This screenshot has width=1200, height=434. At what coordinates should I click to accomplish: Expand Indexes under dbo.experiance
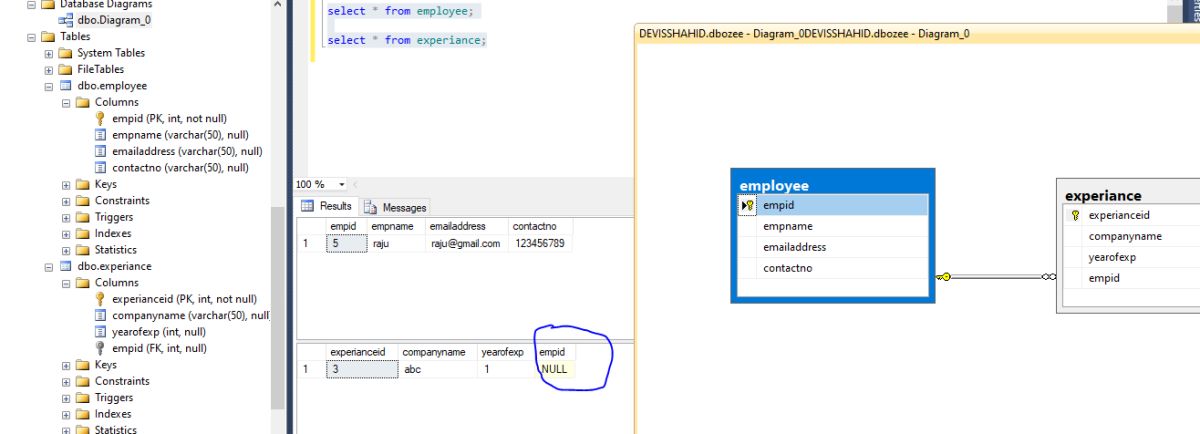(66, 414)
